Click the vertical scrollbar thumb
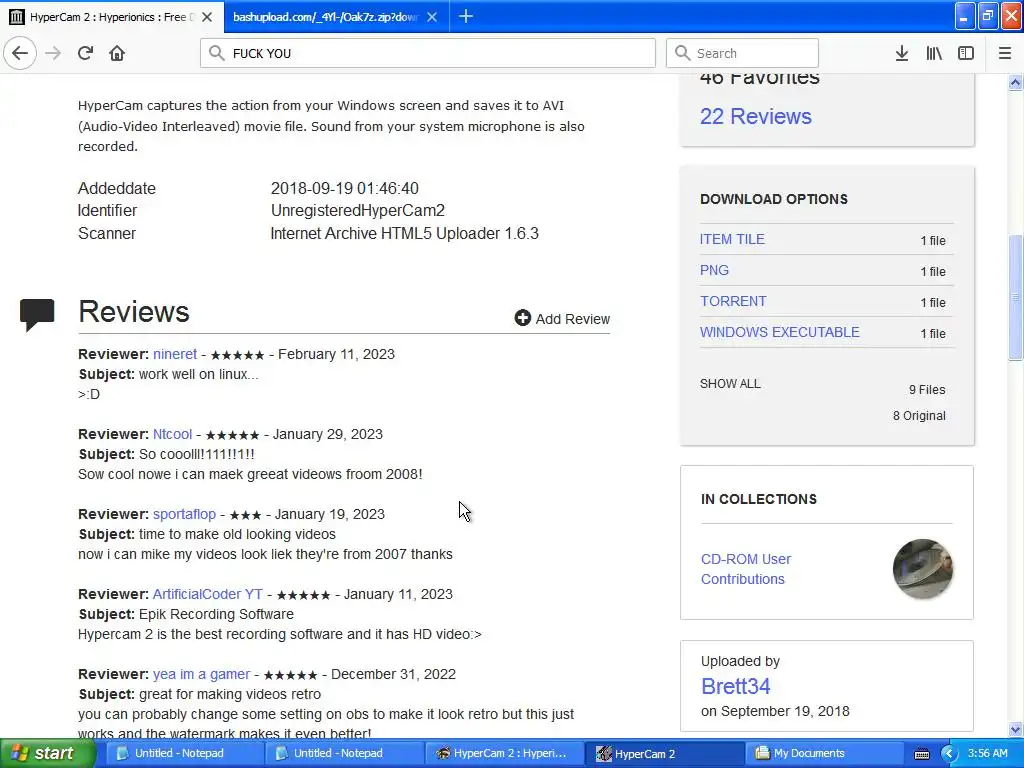The width and height of the screenshot is (1024, 768). [1016, 296]
